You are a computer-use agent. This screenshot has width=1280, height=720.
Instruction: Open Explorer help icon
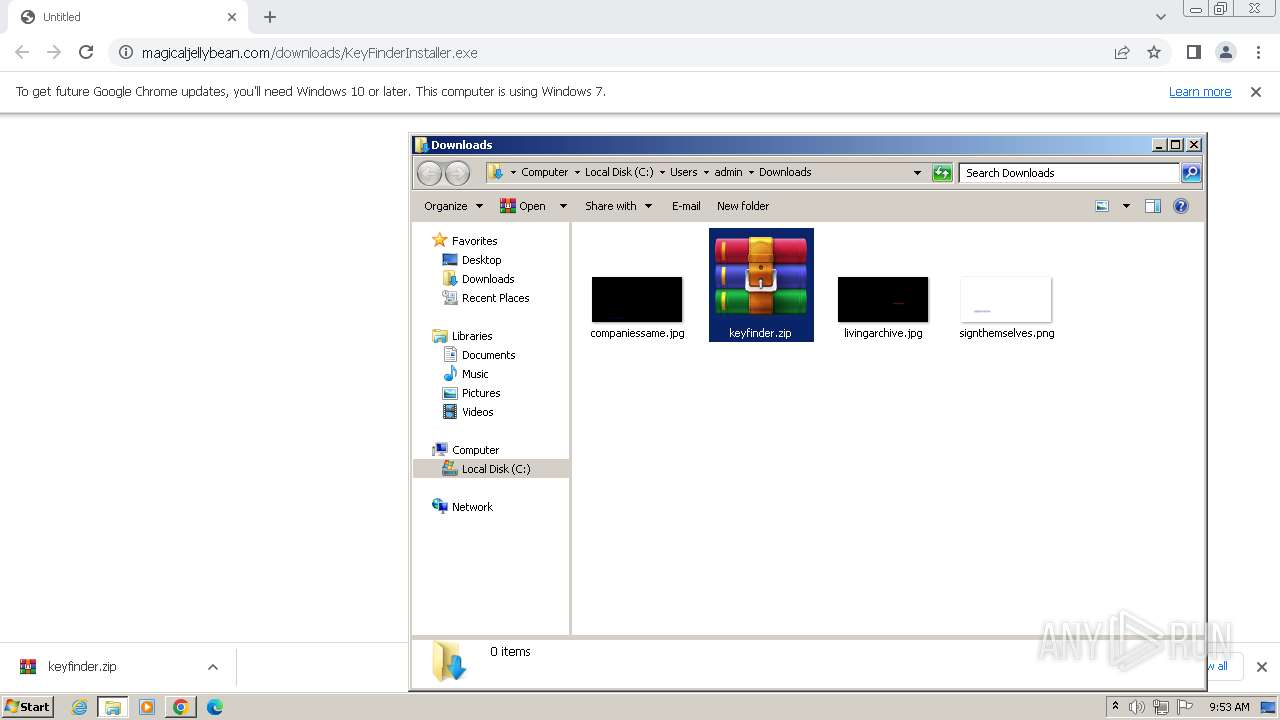pyautogui.click(x=1181, y=206)
